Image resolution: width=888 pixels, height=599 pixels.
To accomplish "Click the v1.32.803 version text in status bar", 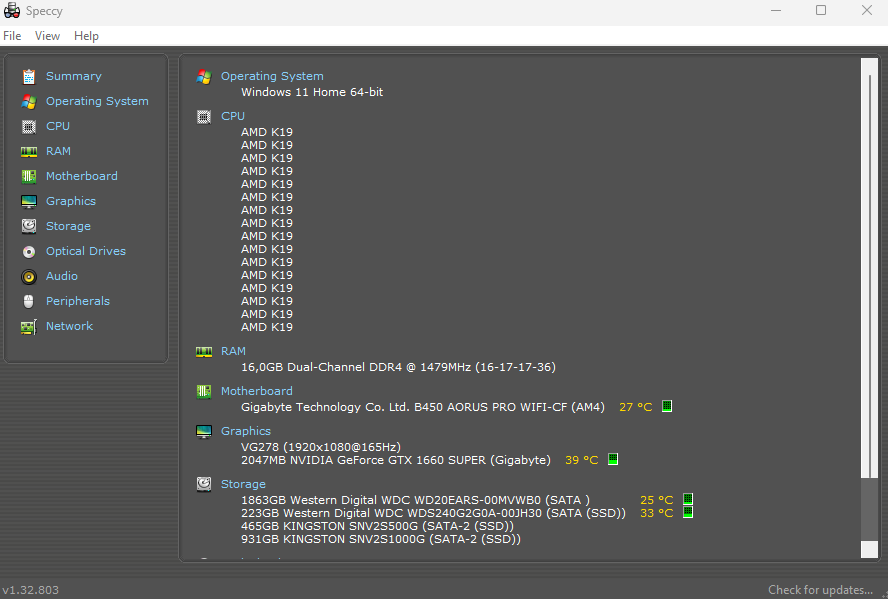I will (x=31, y=589).
